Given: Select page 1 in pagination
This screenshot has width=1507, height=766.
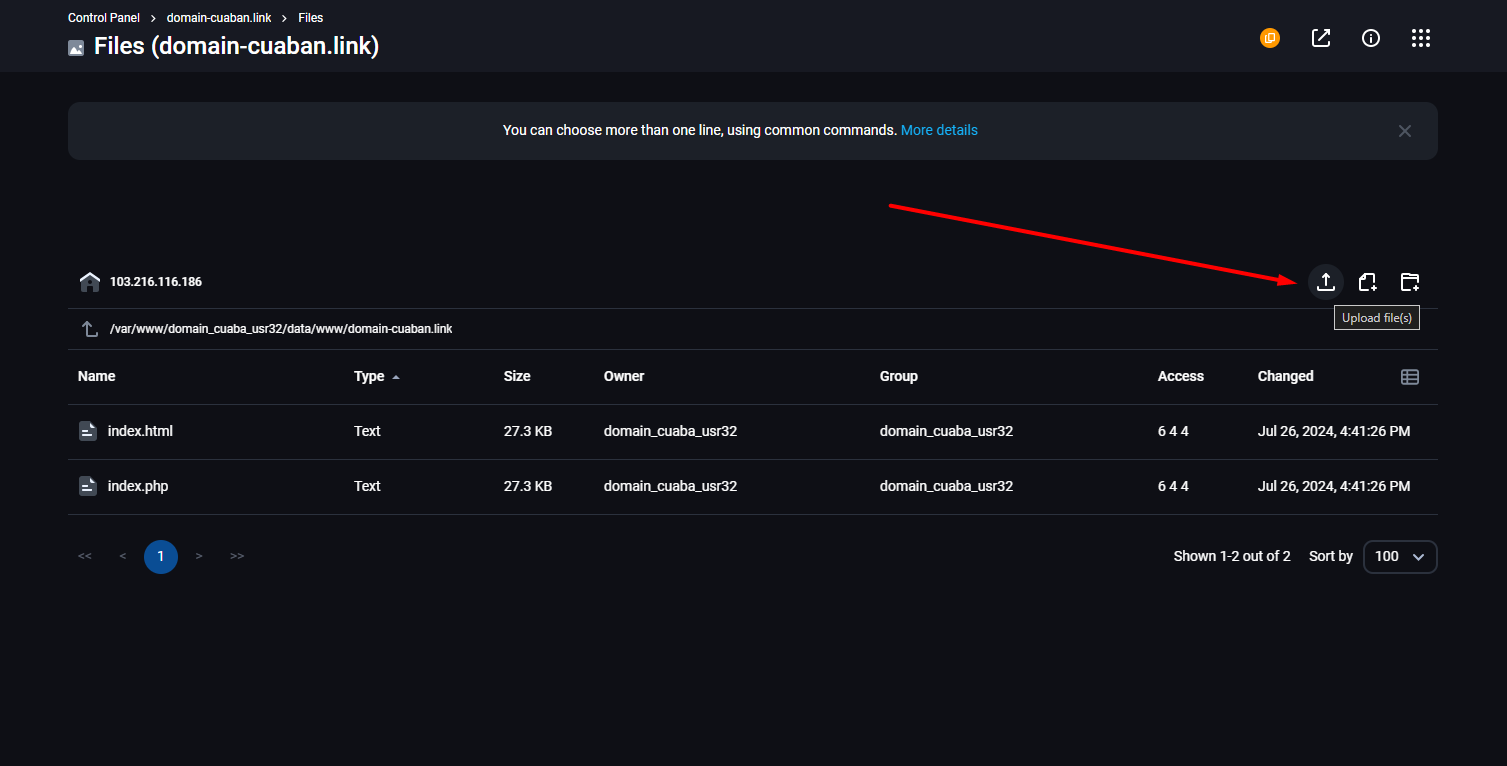Looking at the screenshot, I should point(161,556).
